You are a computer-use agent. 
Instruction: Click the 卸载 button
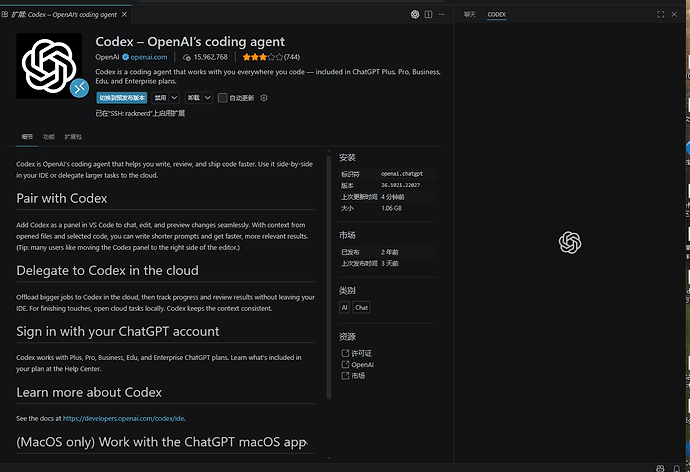pyautogui.click(x=194, y=98)
